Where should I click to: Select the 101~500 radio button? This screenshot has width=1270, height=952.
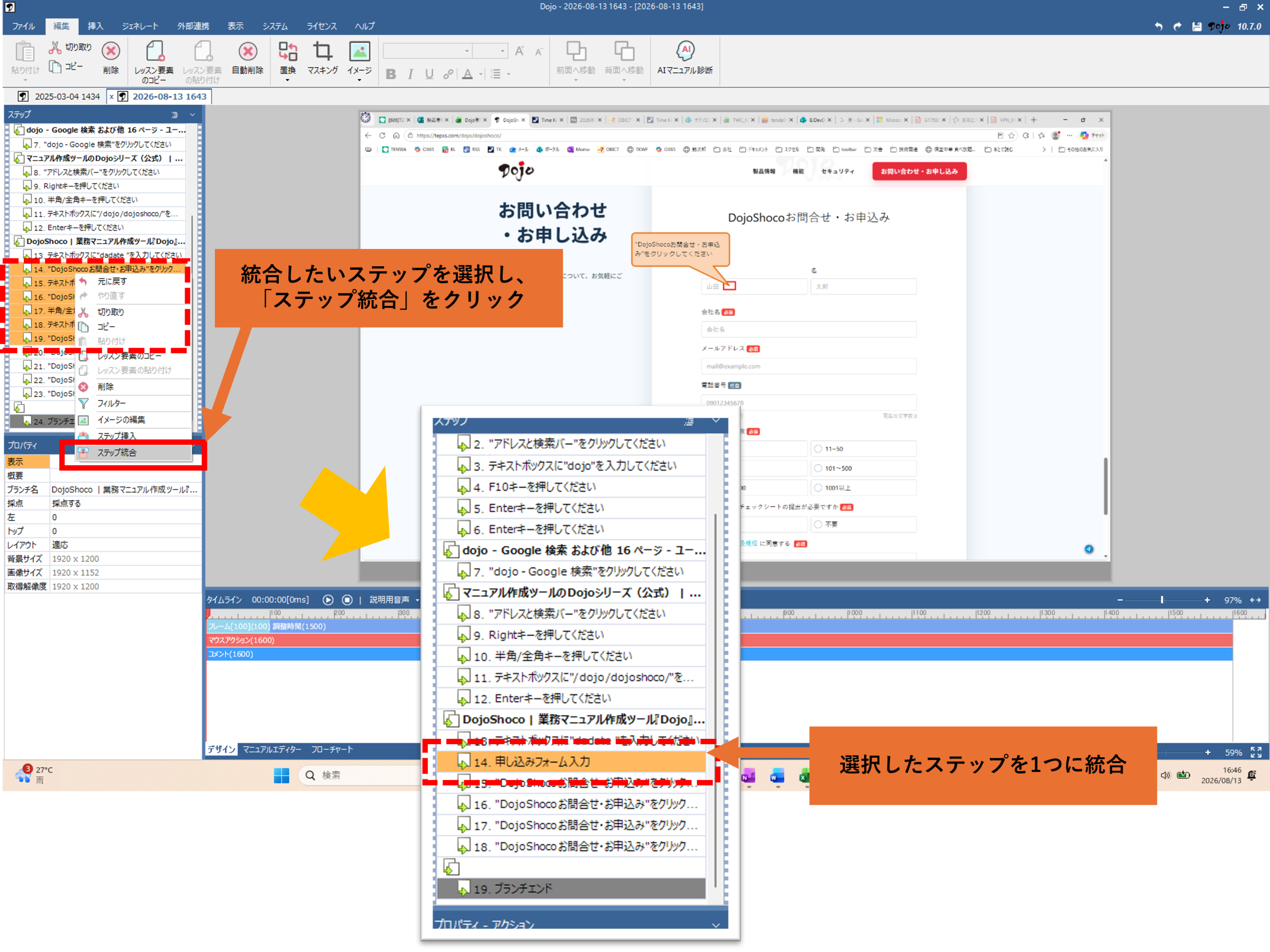[x=818, y=468]
